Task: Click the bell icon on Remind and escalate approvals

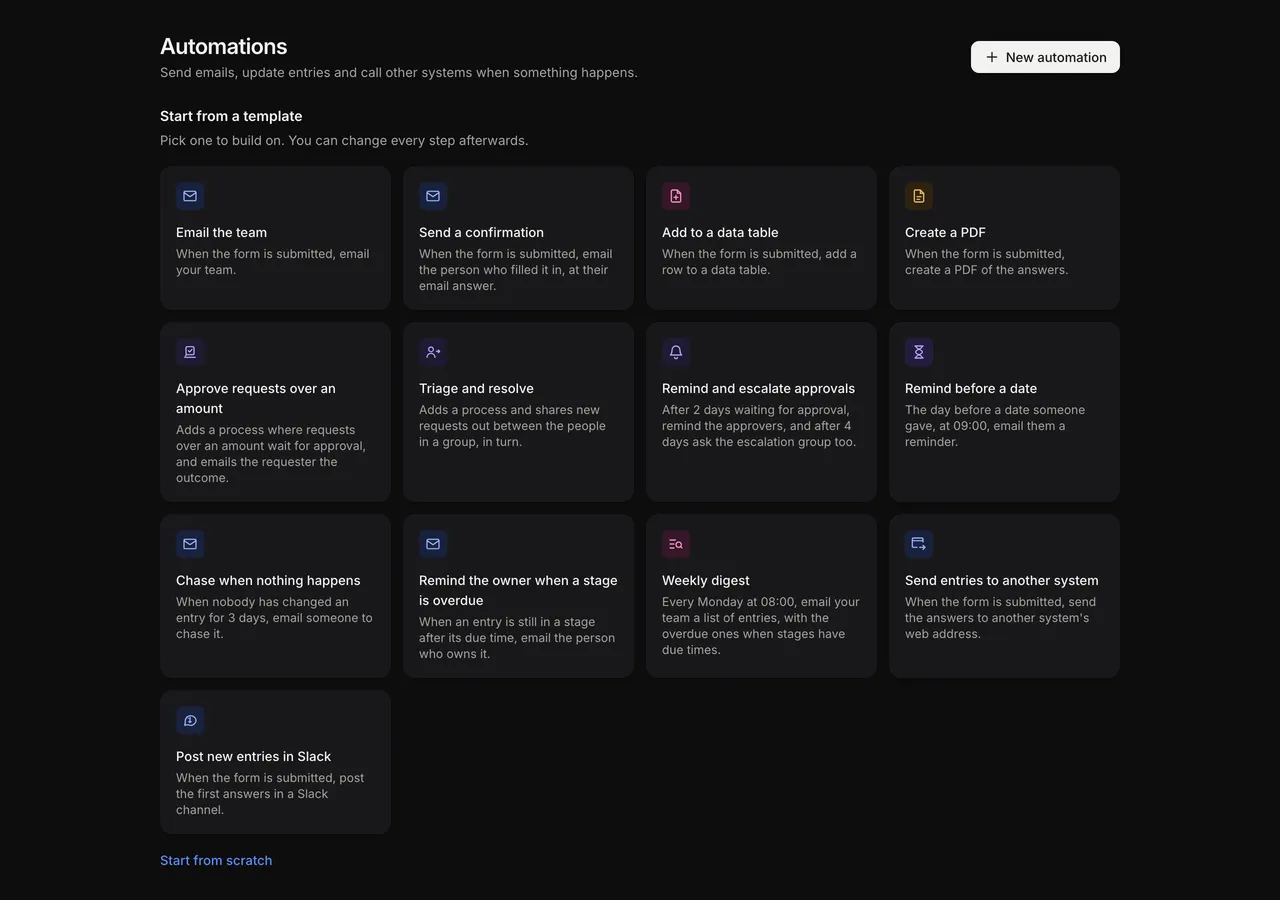Action: point(676,352)
